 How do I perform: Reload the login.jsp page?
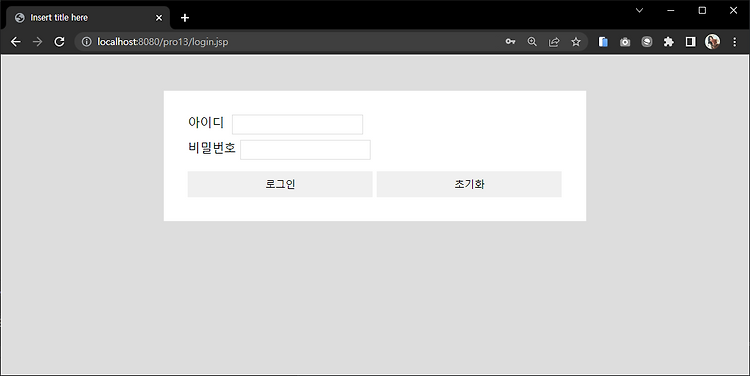coord(59,42)
